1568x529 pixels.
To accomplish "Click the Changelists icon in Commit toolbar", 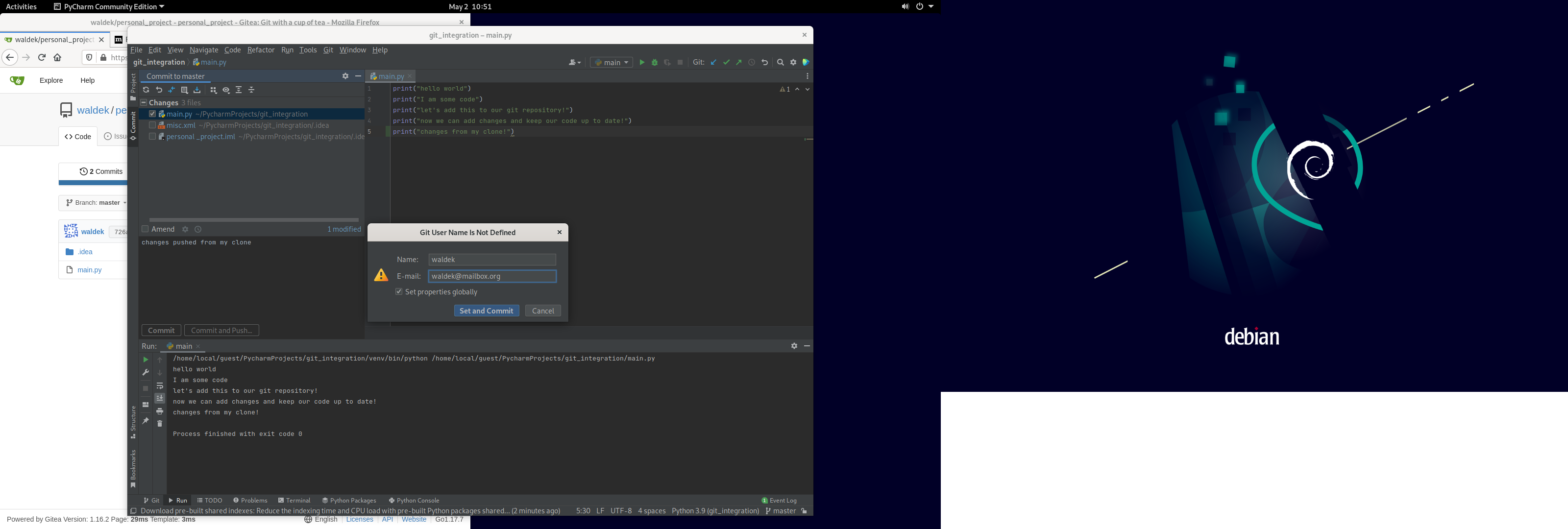I will tap(184, 90).
